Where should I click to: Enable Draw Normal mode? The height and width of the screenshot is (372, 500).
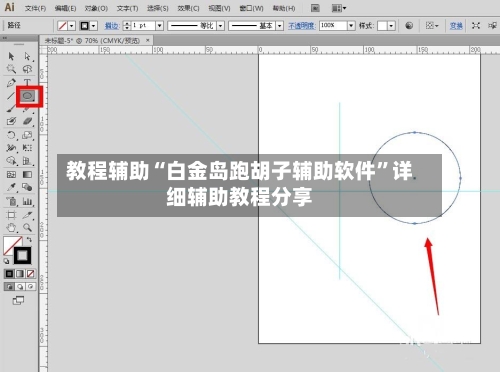point(9,287)
